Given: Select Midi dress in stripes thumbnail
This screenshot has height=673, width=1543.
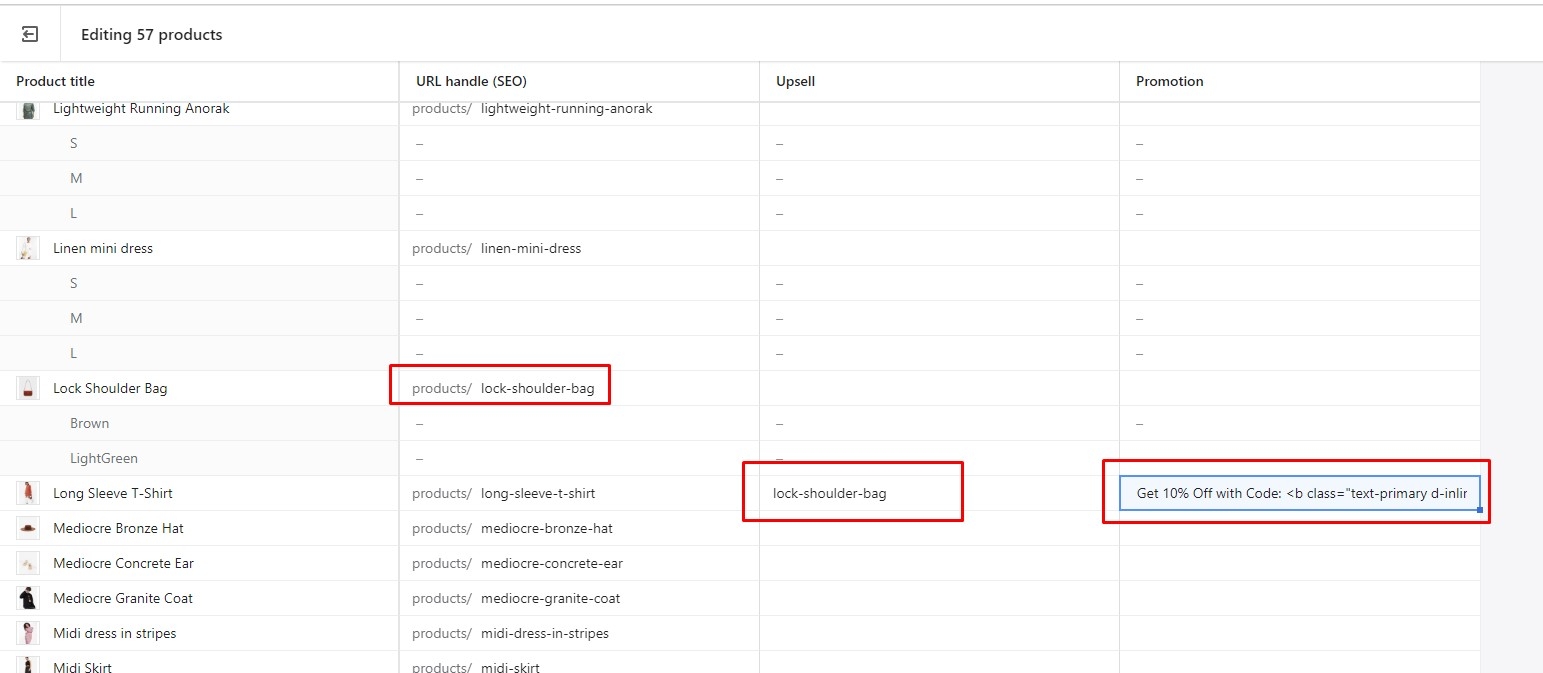Looking at the screenshot, I should (28, 633).
